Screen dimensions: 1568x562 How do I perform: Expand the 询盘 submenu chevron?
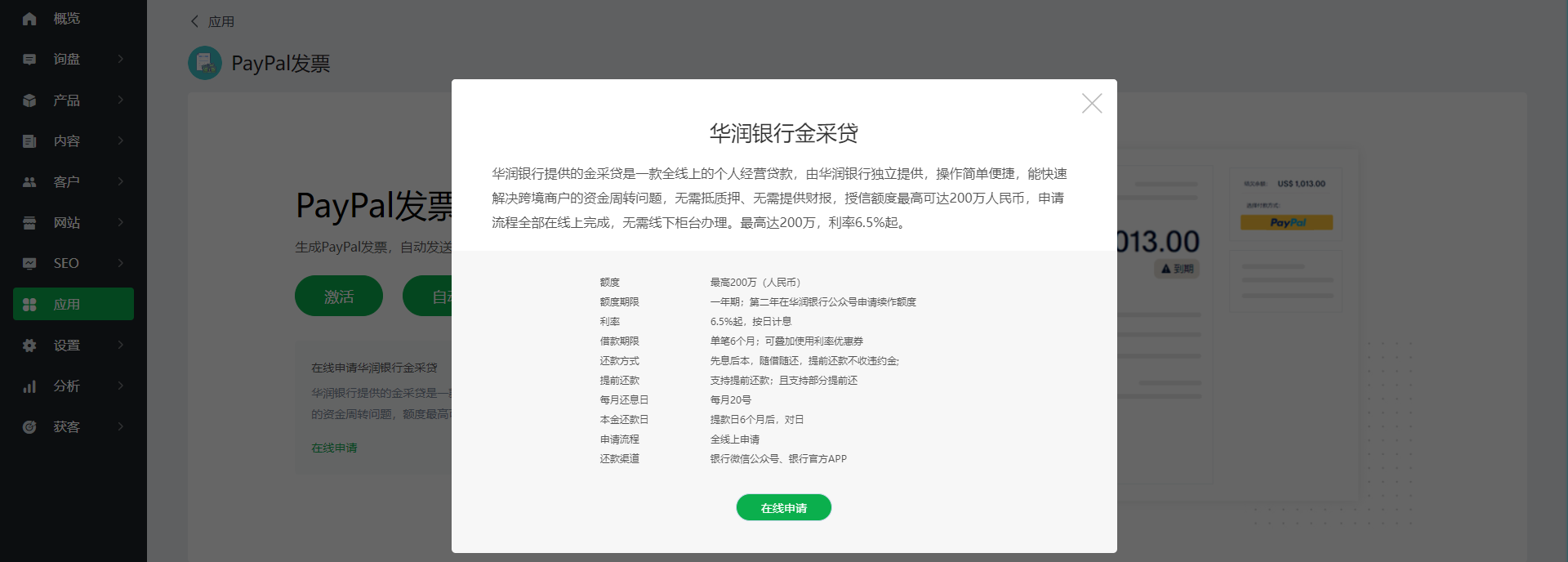pyautogui.click(x=121, y=59)
